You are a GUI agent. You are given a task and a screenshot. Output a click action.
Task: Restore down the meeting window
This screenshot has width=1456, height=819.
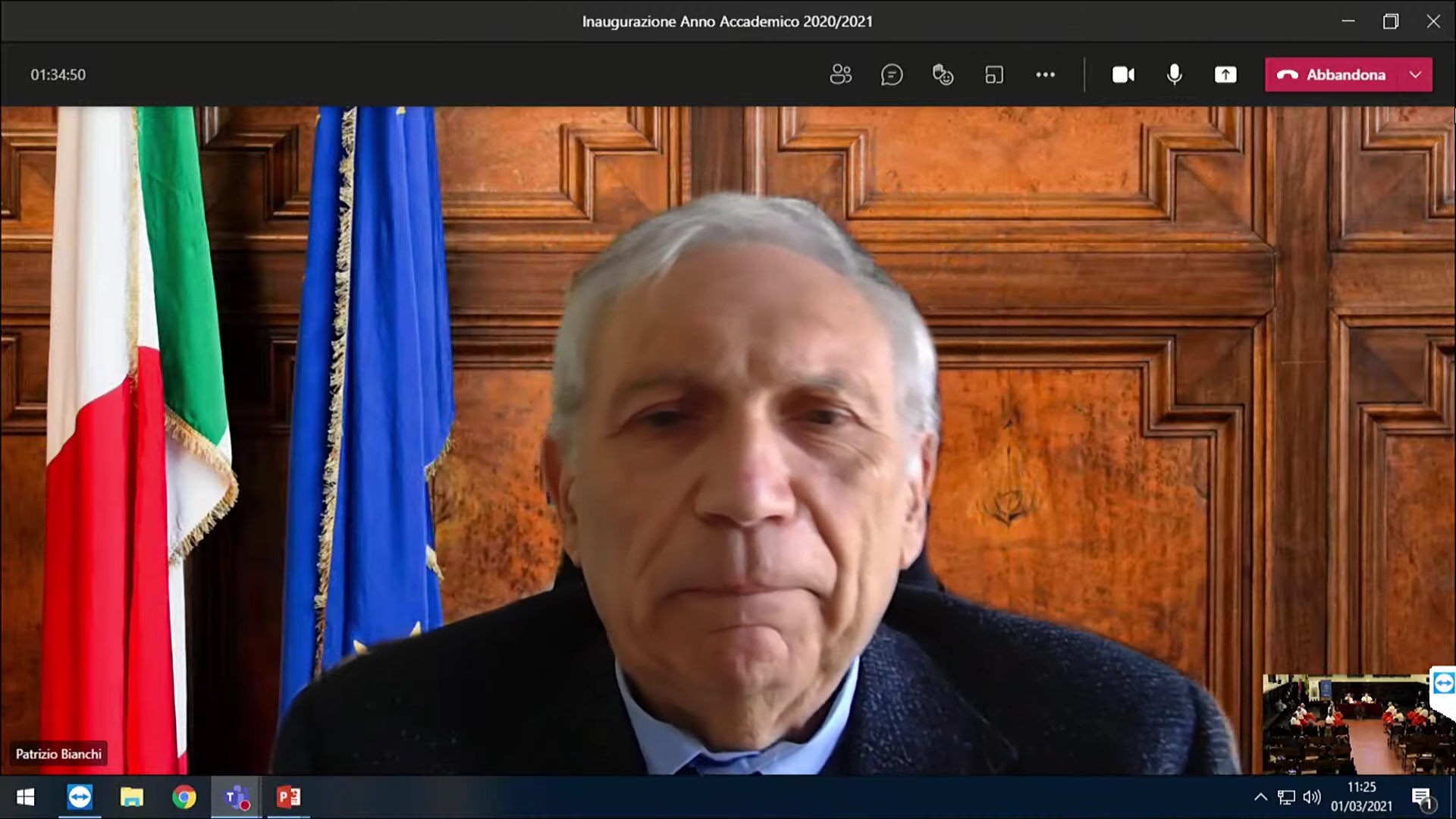[x=1391, y=21]
